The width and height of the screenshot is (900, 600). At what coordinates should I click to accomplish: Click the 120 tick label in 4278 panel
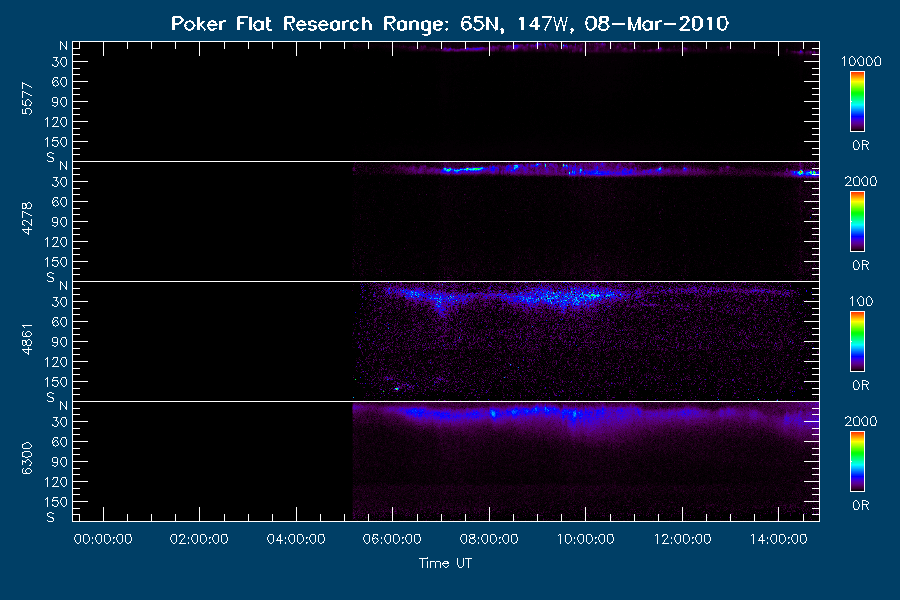tap(56, 242)
